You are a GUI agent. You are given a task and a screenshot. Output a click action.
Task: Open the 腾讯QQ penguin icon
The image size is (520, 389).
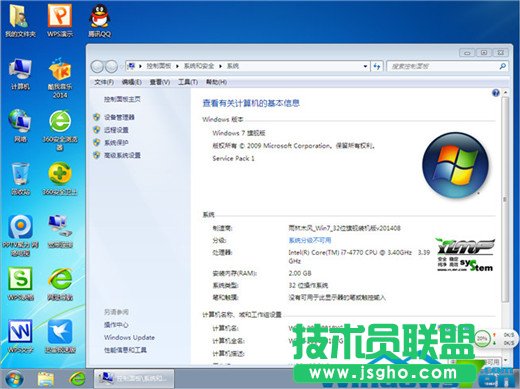(99, 21)
